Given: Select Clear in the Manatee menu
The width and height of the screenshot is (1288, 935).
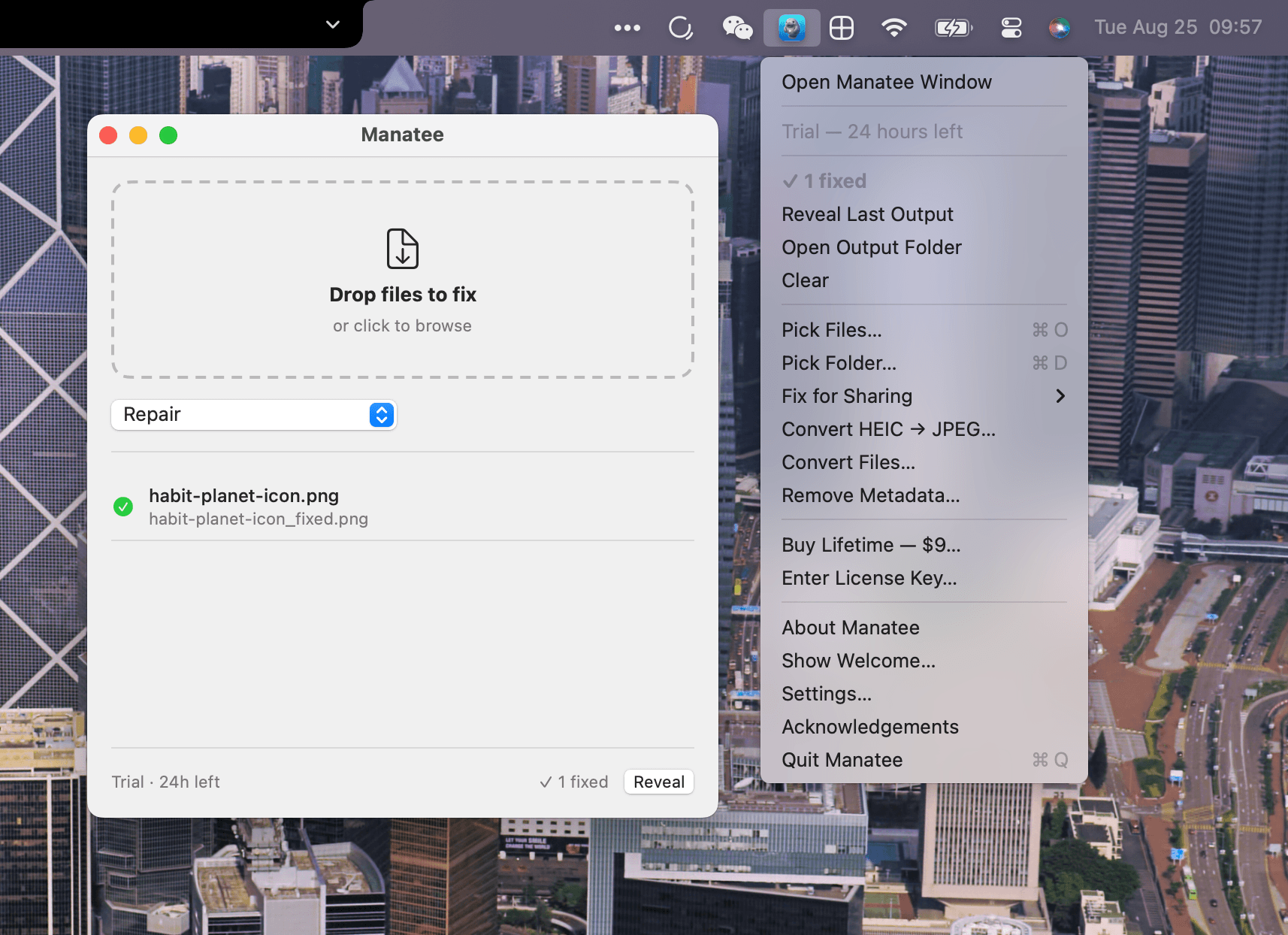Looking at the screenshot, I should (924, 280).
